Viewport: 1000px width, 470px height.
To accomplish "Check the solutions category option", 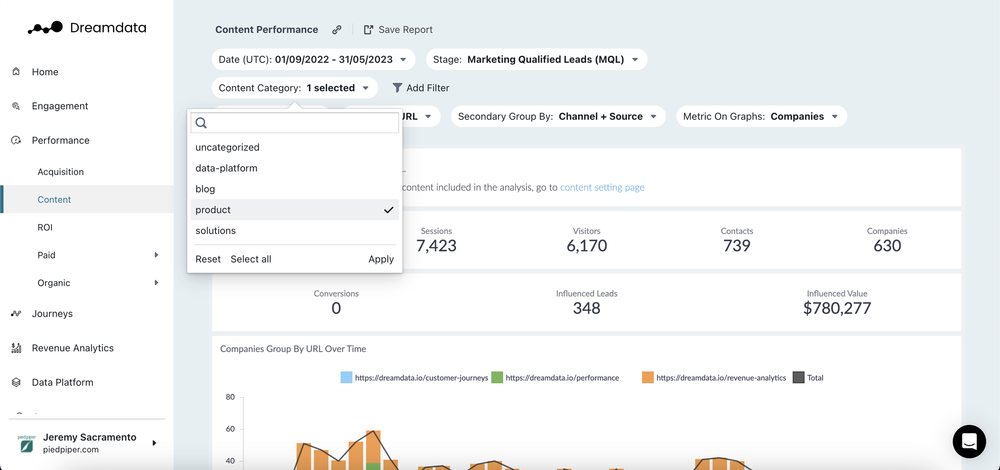I will coord(295,231).
